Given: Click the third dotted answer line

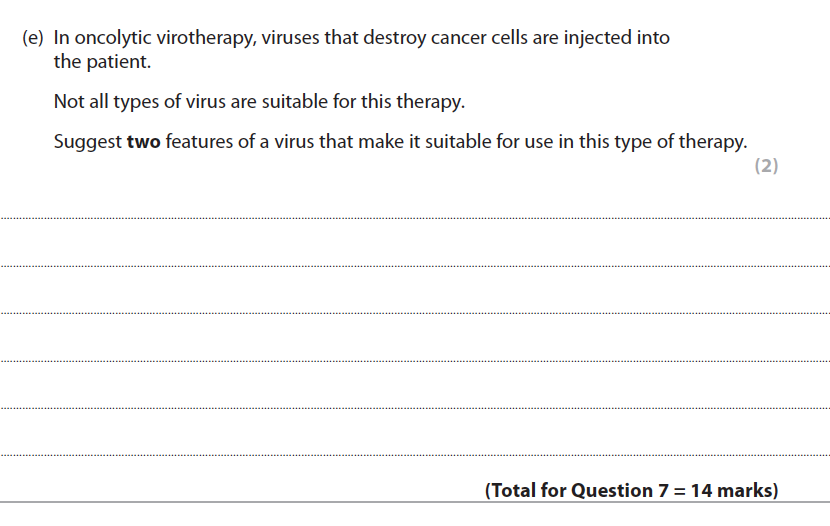Looking at the screenshot, I should click(x=415, y=312).
